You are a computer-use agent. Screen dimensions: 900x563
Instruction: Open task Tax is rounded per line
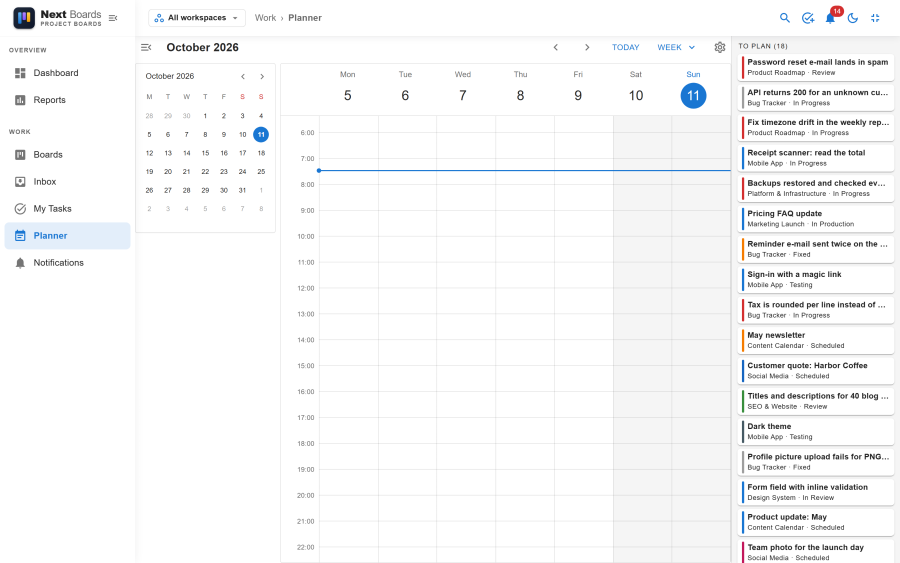[816, 310]
